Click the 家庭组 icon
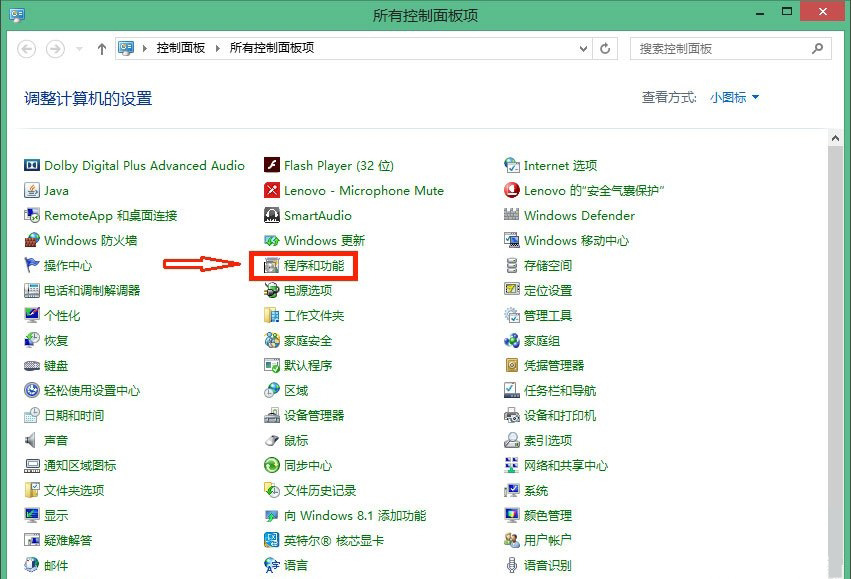Screen dimensions: 851x579 [512, 341]
